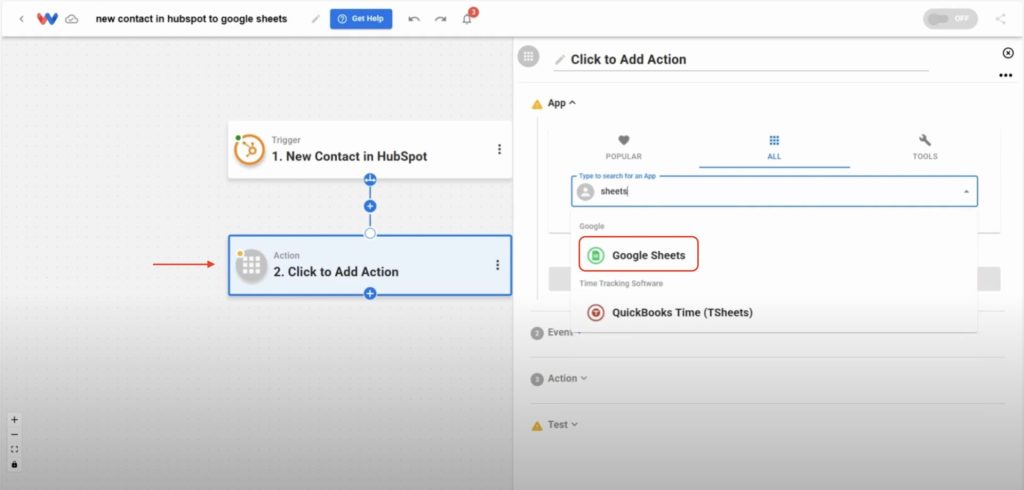
Task: Edit workflow name with pencil icon
Action: (316, 19)
